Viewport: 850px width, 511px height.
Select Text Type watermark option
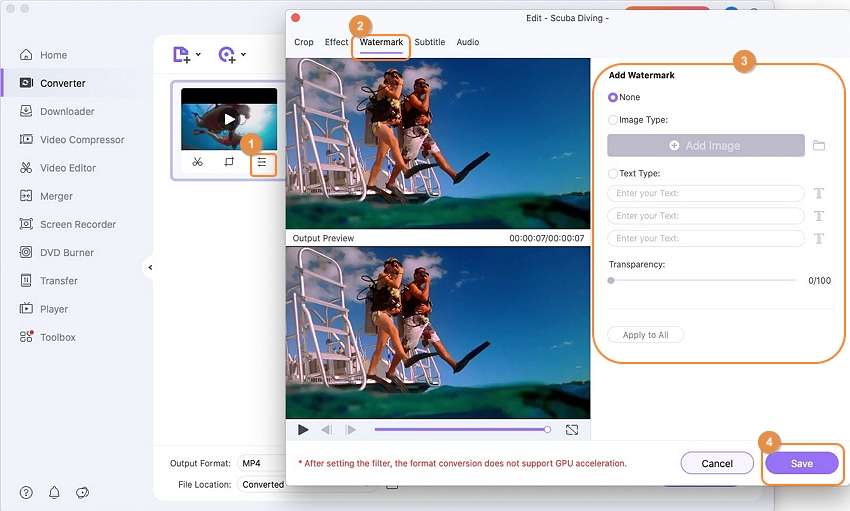(613, 173)
